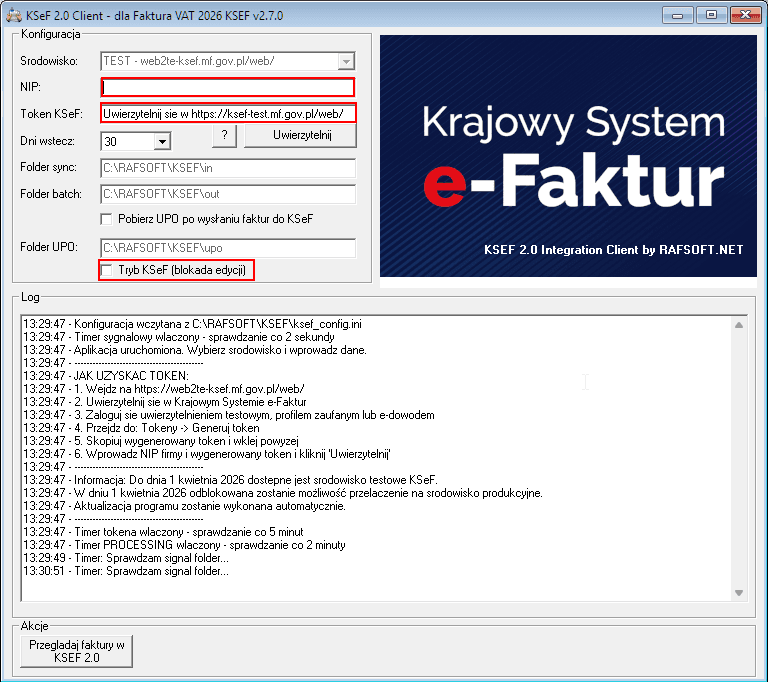The width and height of the screenshot is (768, 682).
Task: Click the Folder sync path field
Action: pyautogui.click(x=228, y=168)
